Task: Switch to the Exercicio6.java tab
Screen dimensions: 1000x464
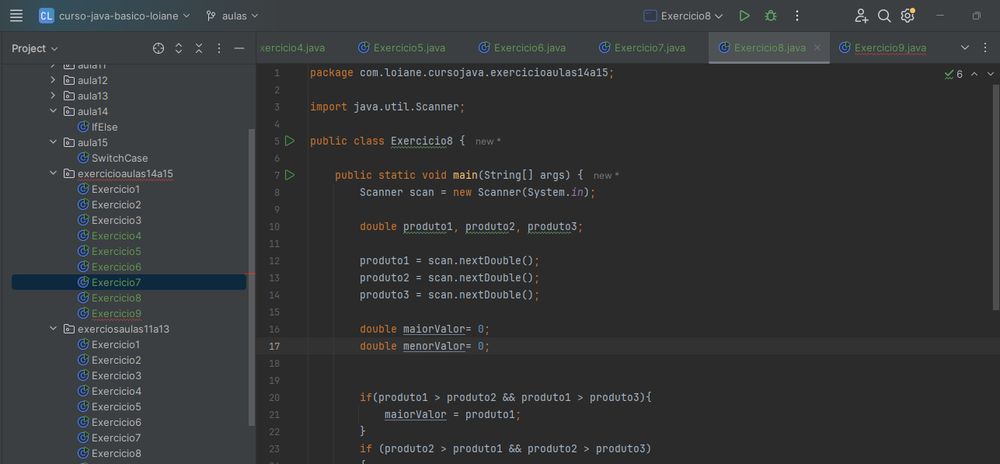Action: pyautogui.click(x=522, y=48)
